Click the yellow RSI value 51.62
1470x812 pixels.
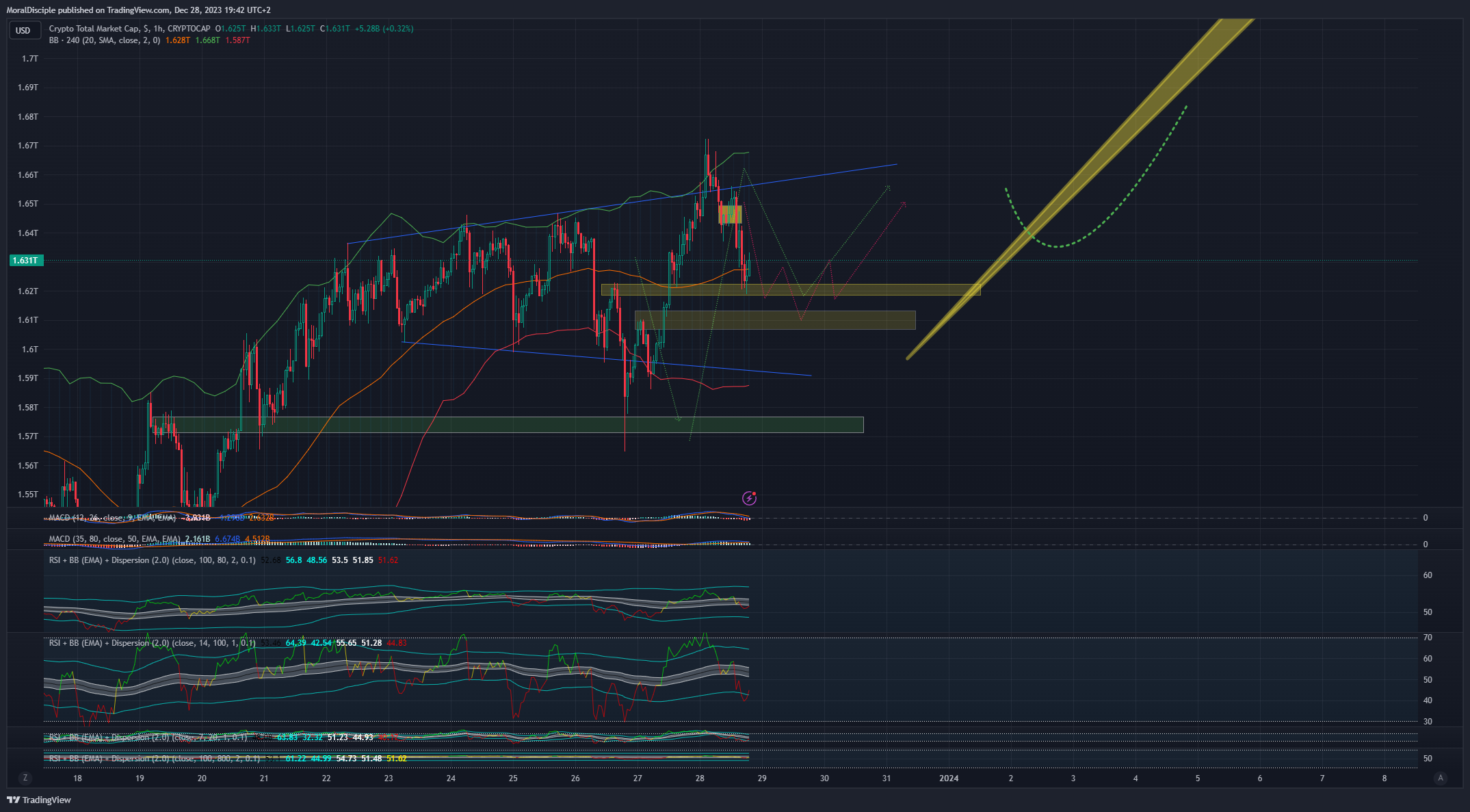pyautogui.click(x=397, y=759)
